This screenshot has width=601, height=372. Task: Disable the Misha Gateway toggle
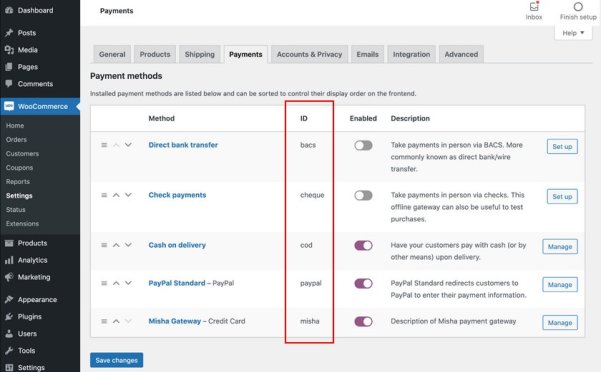363,321
